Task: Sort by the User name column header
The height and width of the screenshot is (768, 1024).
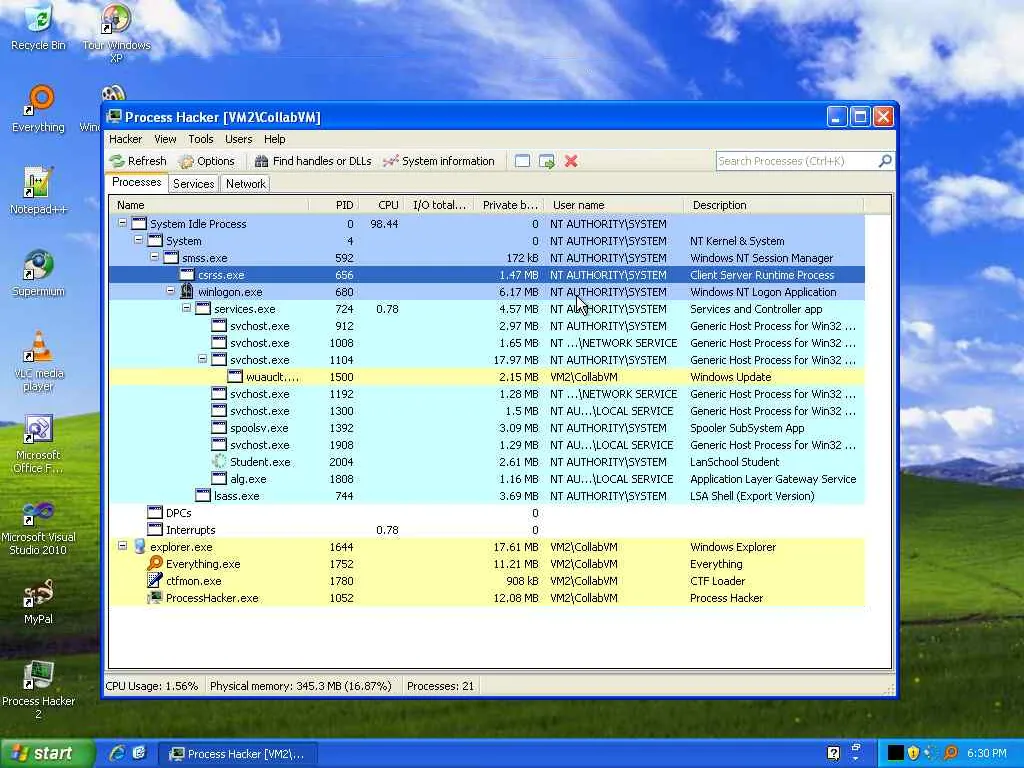Action: click(614, 205)
